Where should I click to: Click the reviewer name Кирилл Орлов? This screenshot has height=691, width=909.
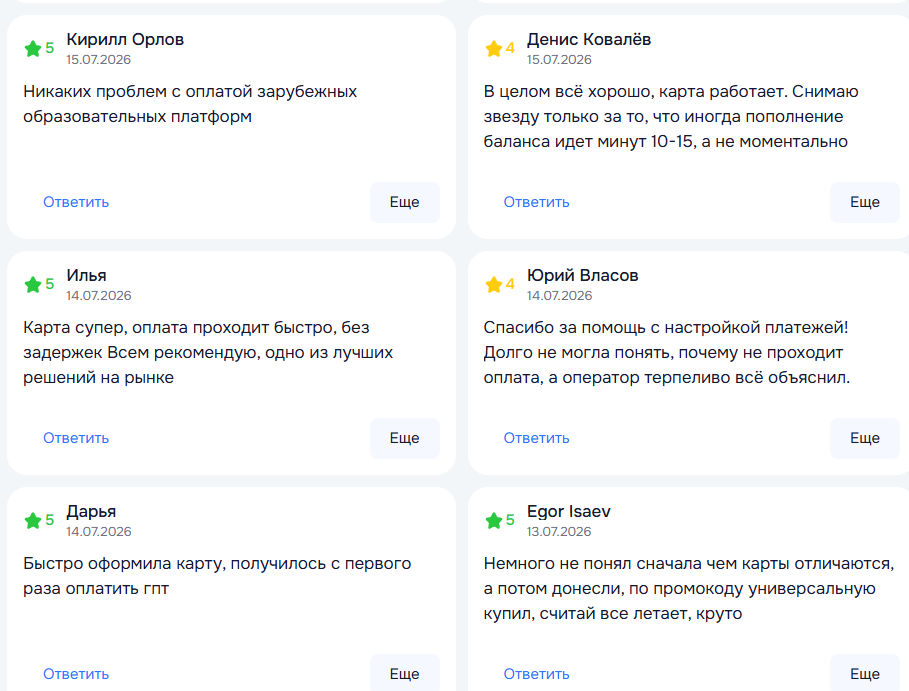[125, 39]
